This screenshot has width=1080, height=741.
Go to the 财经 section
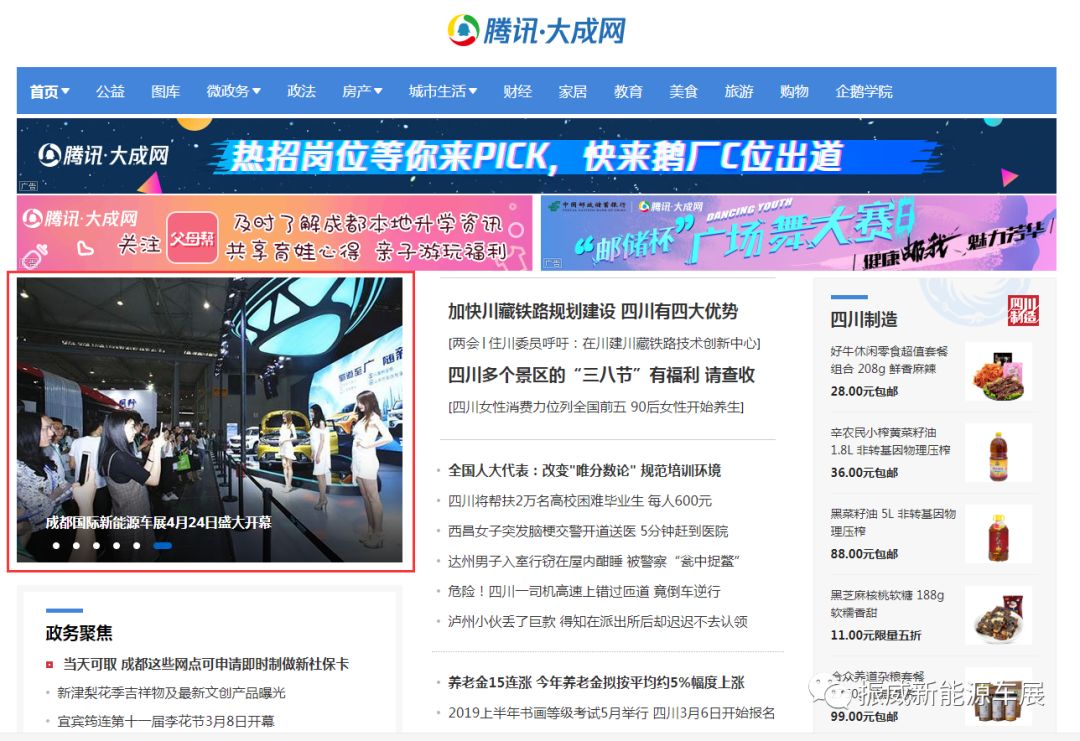point(517,91)
